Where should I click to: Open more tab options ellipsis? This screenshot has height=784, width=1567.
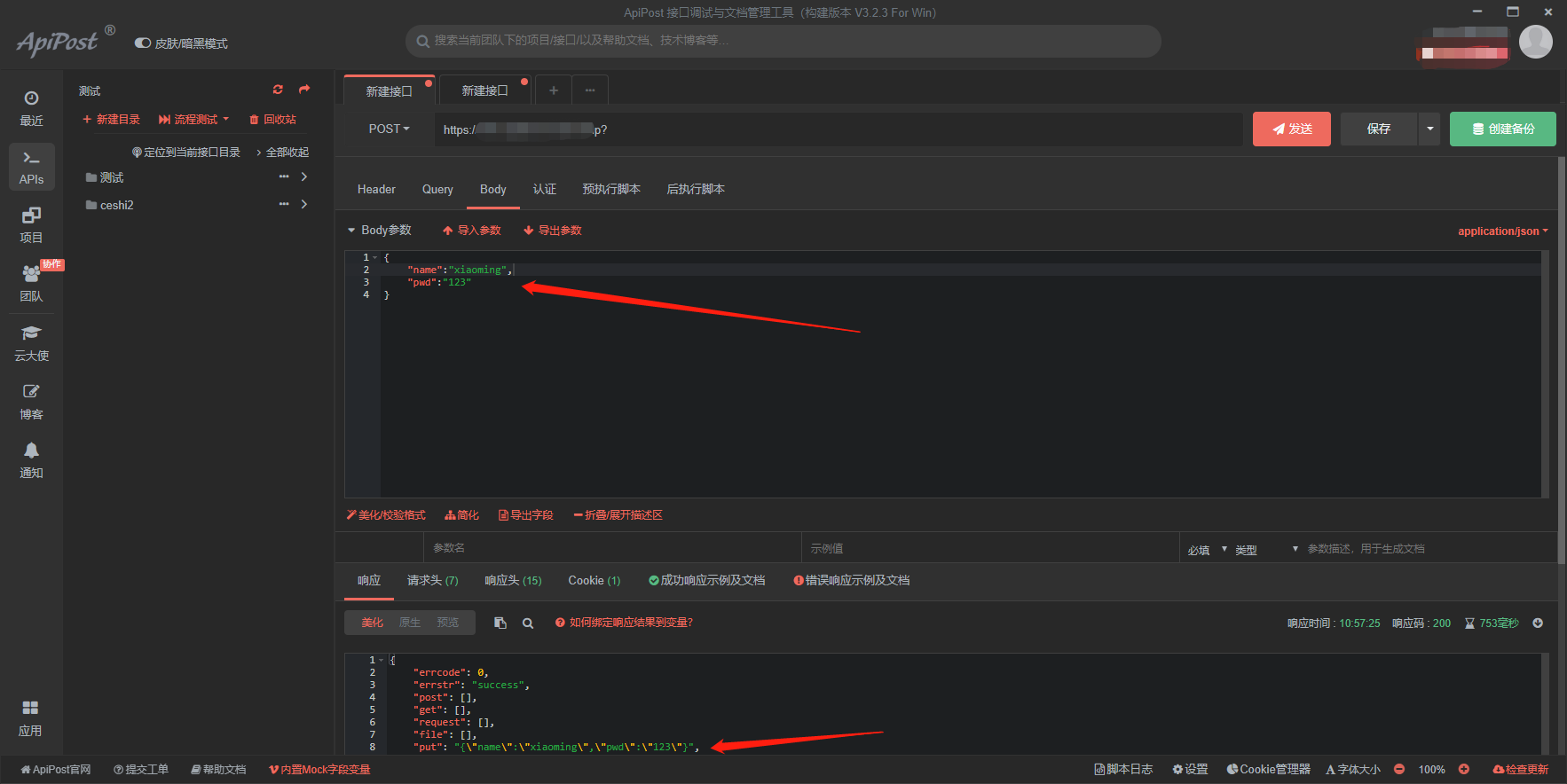[x=590, y=90]
